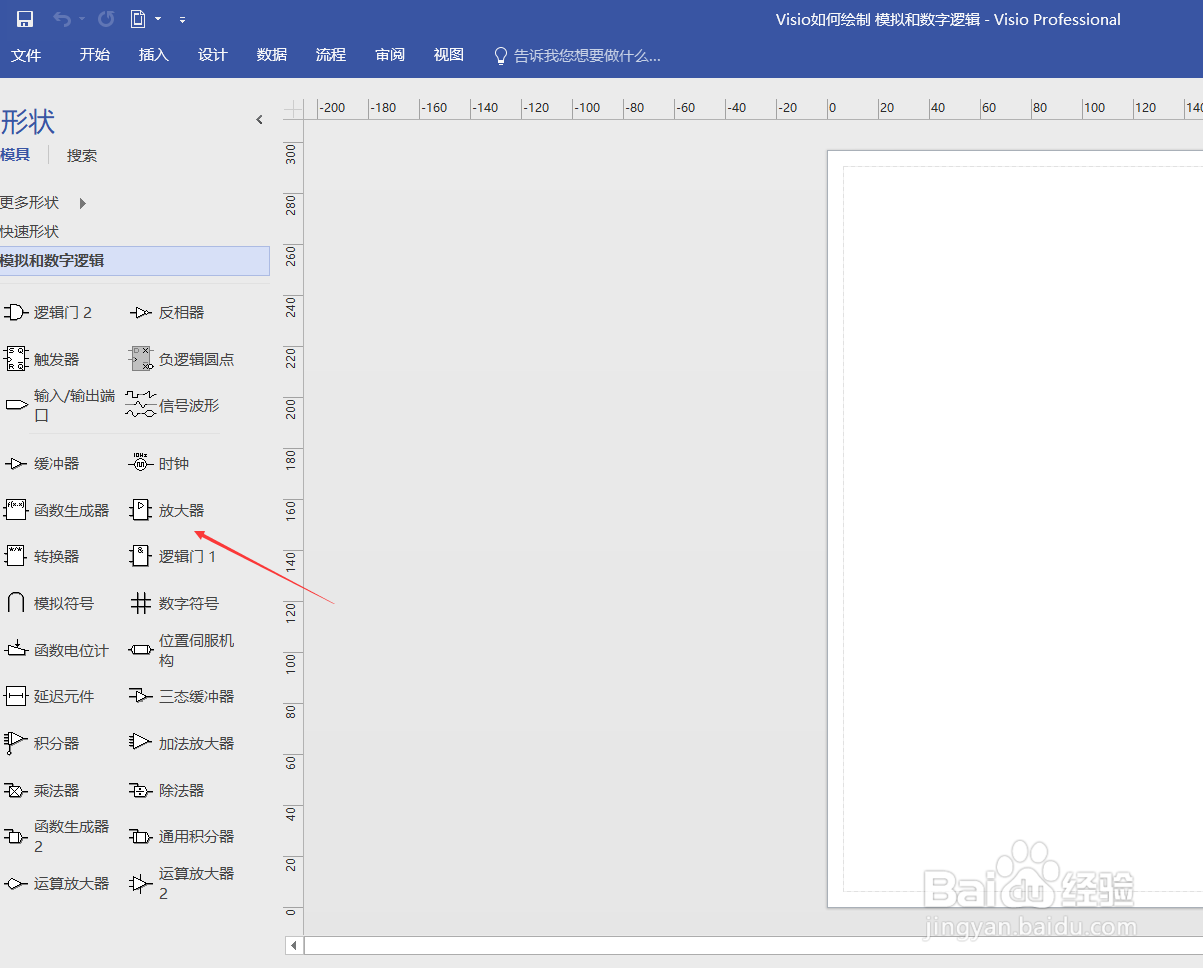Select the 缓冲器 buffer shape icon

[x=16, y=464]
